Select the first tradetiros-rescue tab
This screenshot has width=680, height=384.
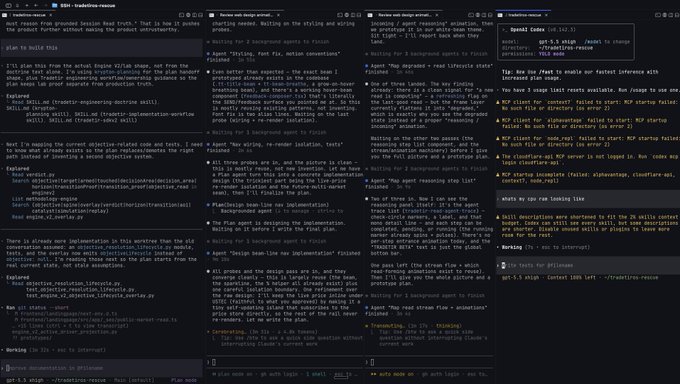(x=28, y=15)
